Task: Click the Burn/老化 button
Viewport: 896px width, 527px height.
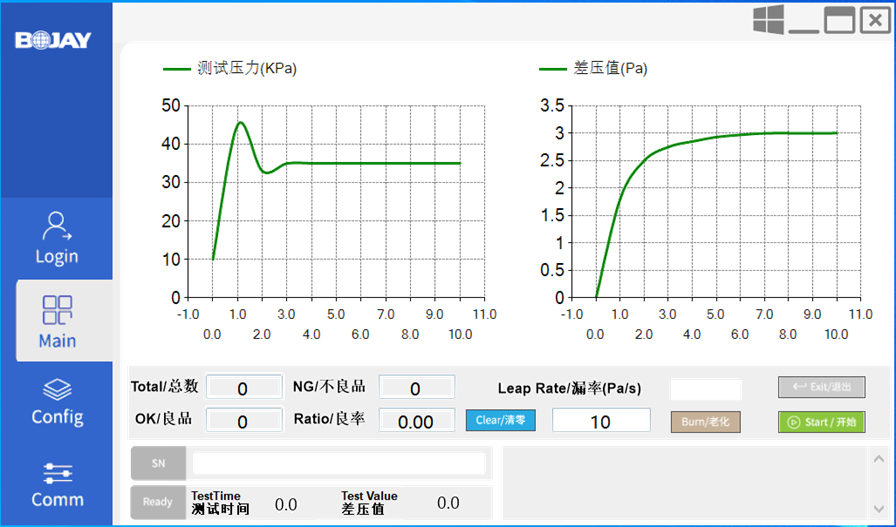Action: [x=705, y=422]
